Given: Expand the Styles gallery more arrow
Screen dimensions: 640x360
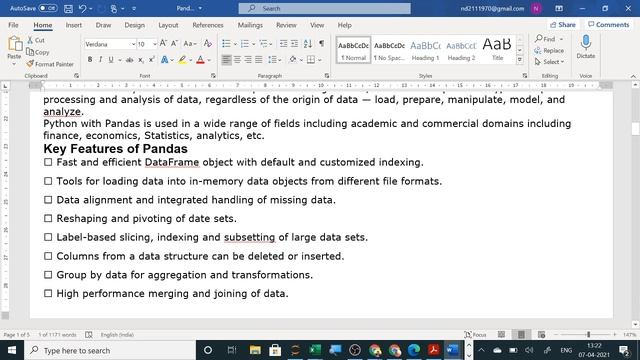Looking at the screenshot, I should [520, 60].
